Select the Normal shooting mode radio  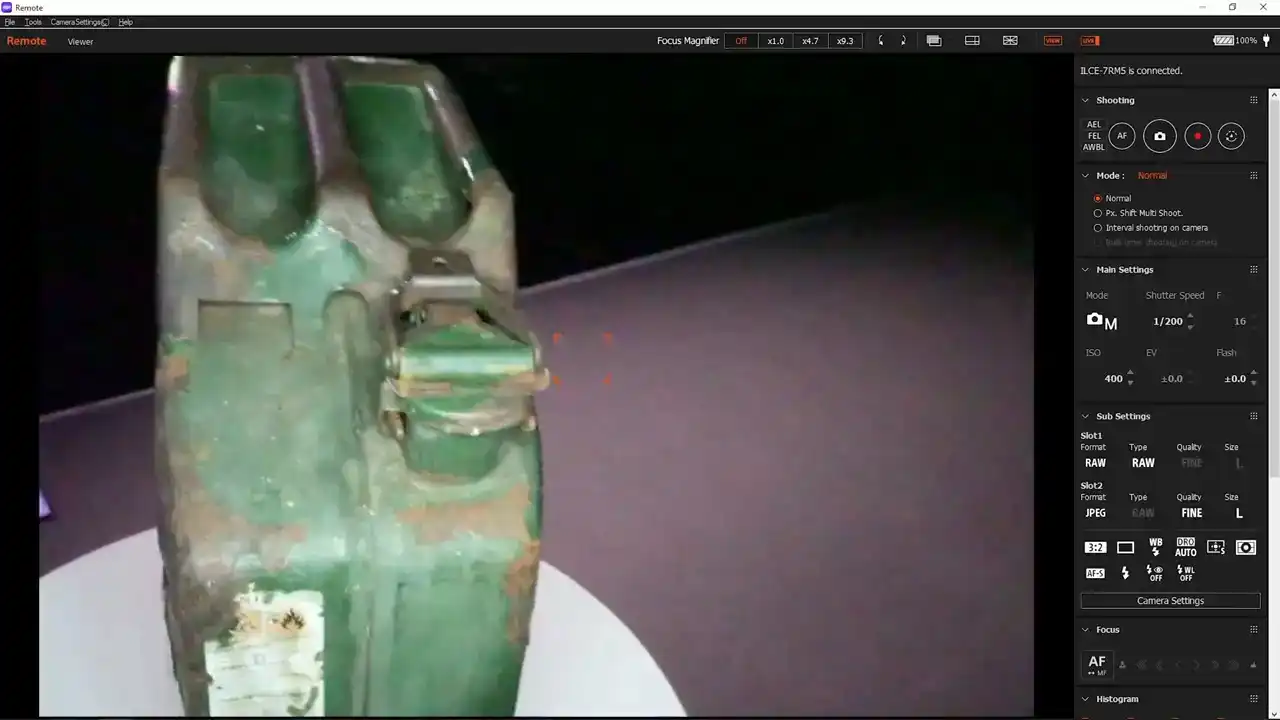click(x=1098, y=198)
